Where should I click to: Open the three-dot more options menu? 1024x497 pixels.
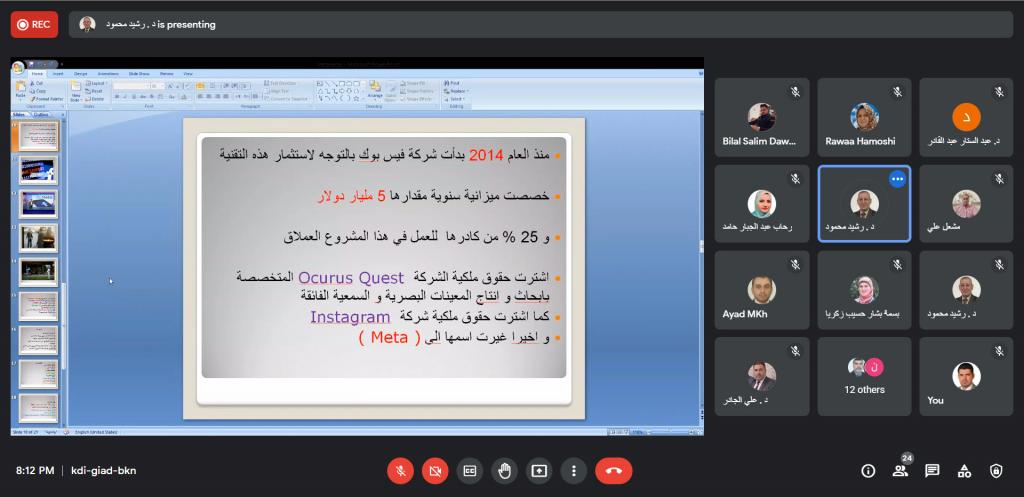(x=573, y=470)
